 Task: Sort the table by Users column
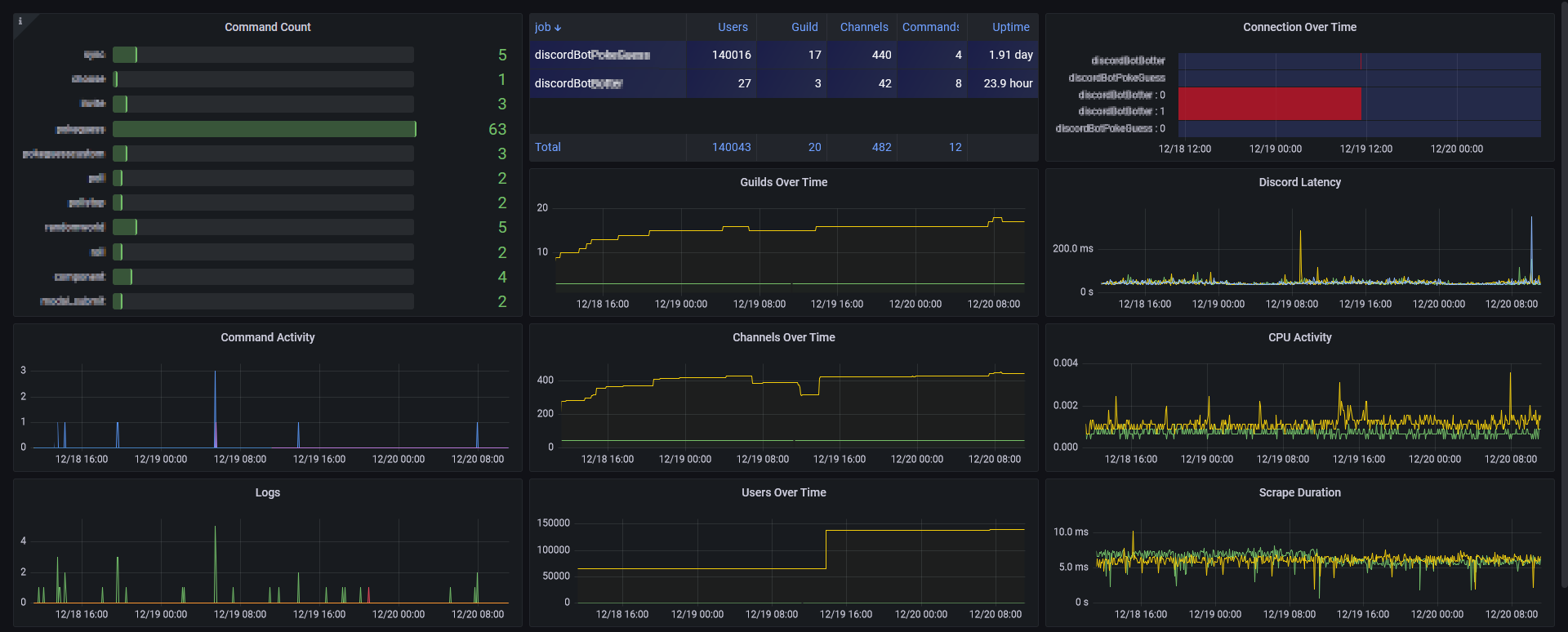[x=733, y=27]
